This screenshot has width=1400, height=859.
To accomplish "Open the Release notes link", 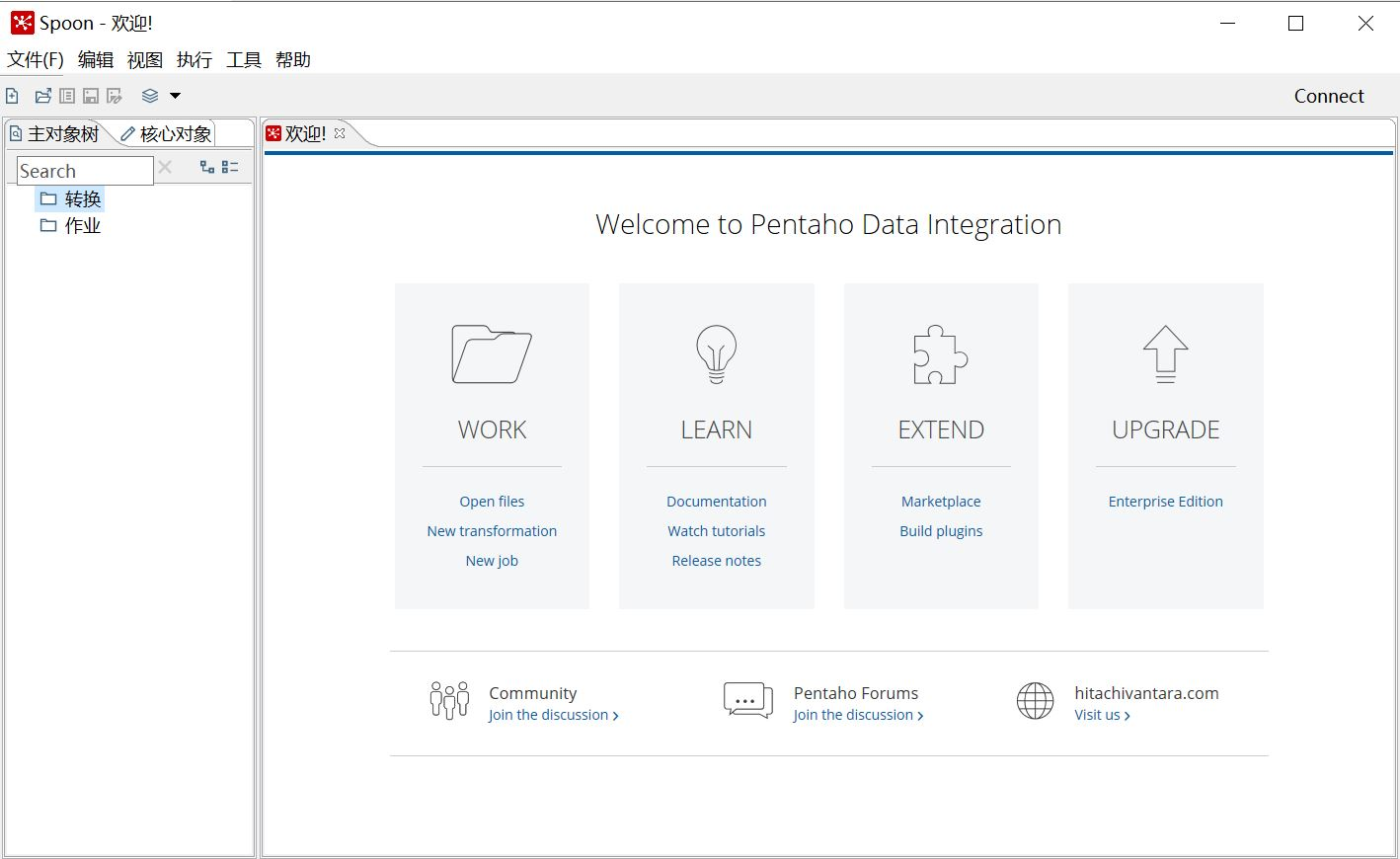I will (717, 561).
